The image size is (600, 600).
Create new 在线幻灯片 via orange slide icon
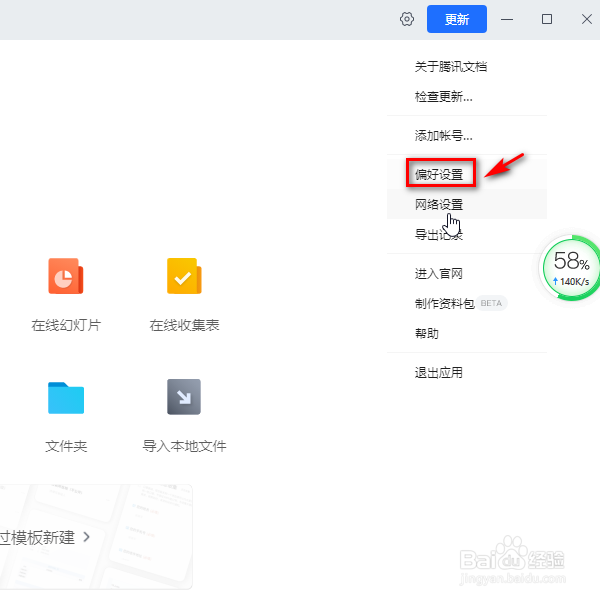pos(66,276)
